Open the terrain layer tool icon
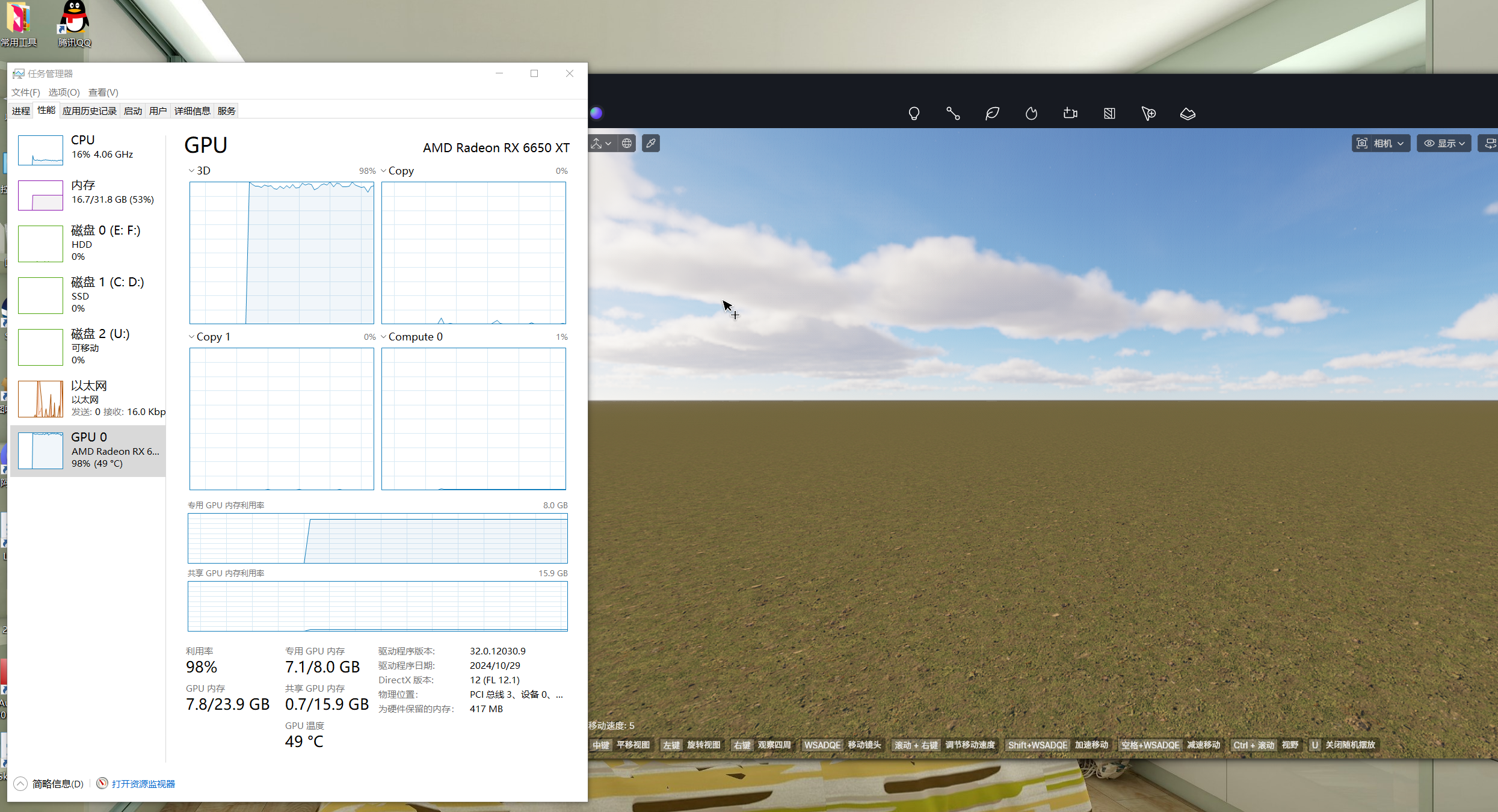This screenshot has height=812, width=1498. [x=1188, y=114]
